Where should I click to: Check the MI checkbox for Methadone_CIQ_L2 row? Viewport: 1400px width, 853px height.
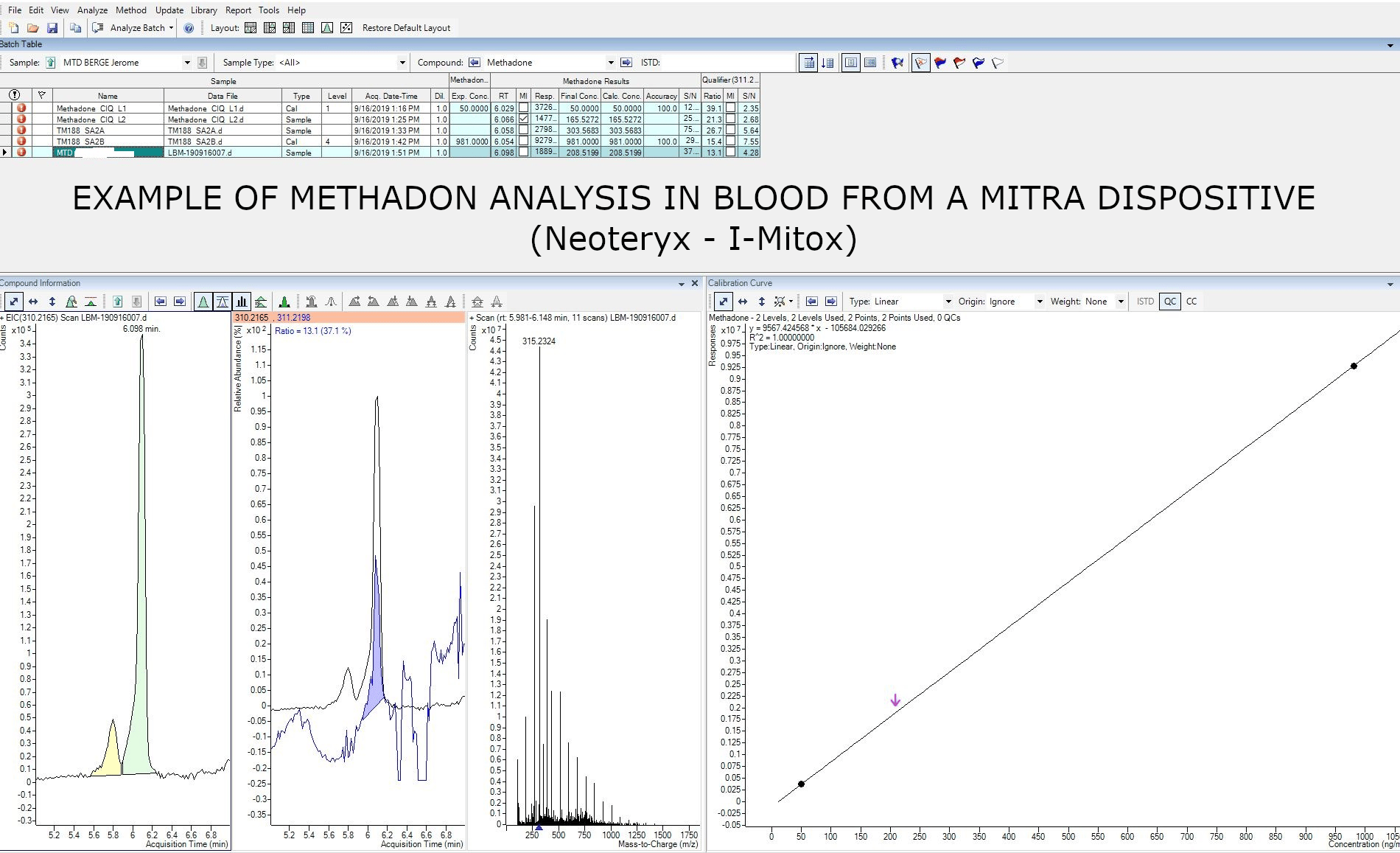coord(523,119)
